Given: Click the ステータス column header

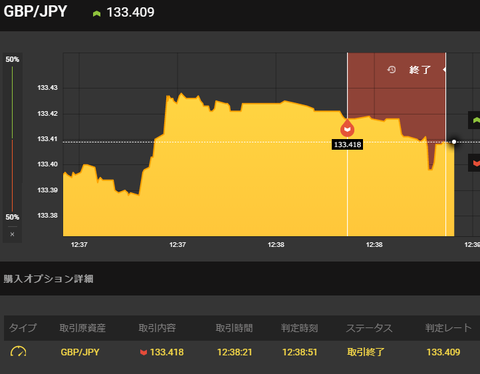Looking at the screenshot, I should coord(369,328).
